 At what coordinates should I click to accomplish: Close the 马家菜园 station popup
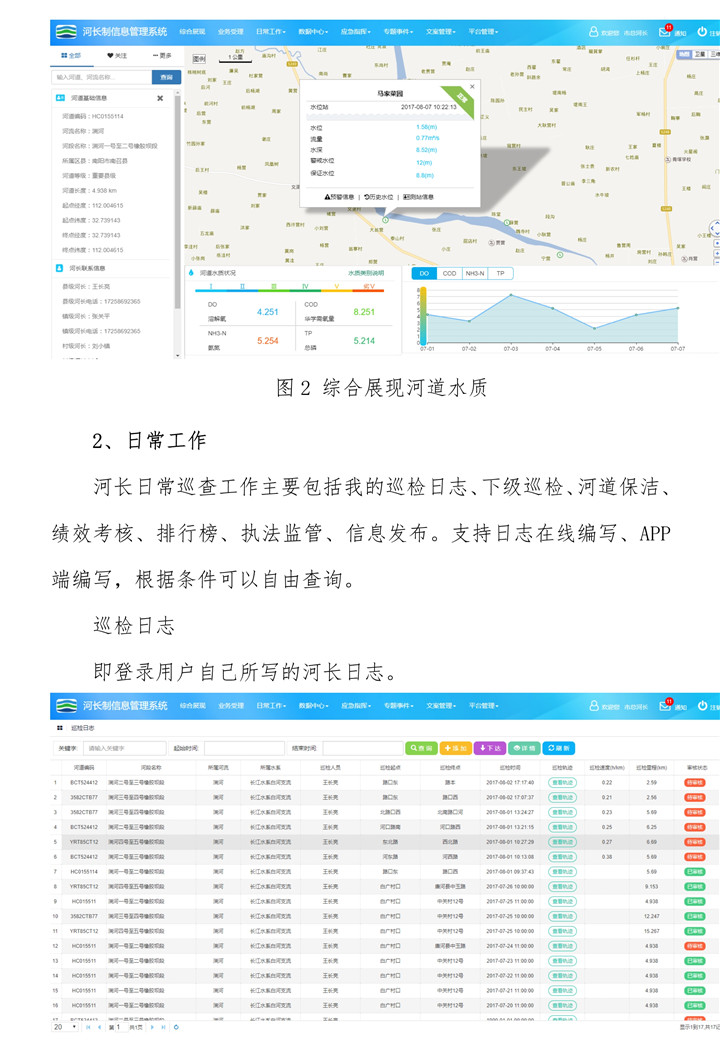coord(472,86)
